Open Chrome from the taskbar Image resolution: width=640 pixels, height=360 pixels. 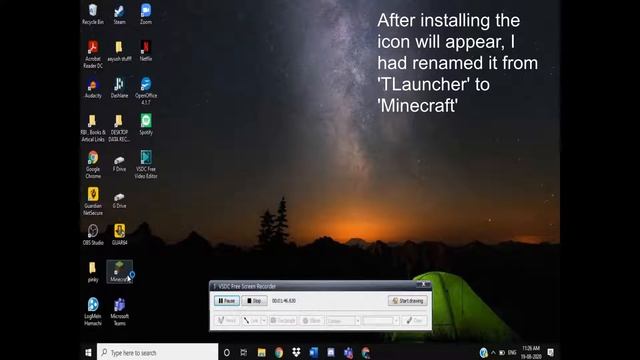tap(279, 352)
